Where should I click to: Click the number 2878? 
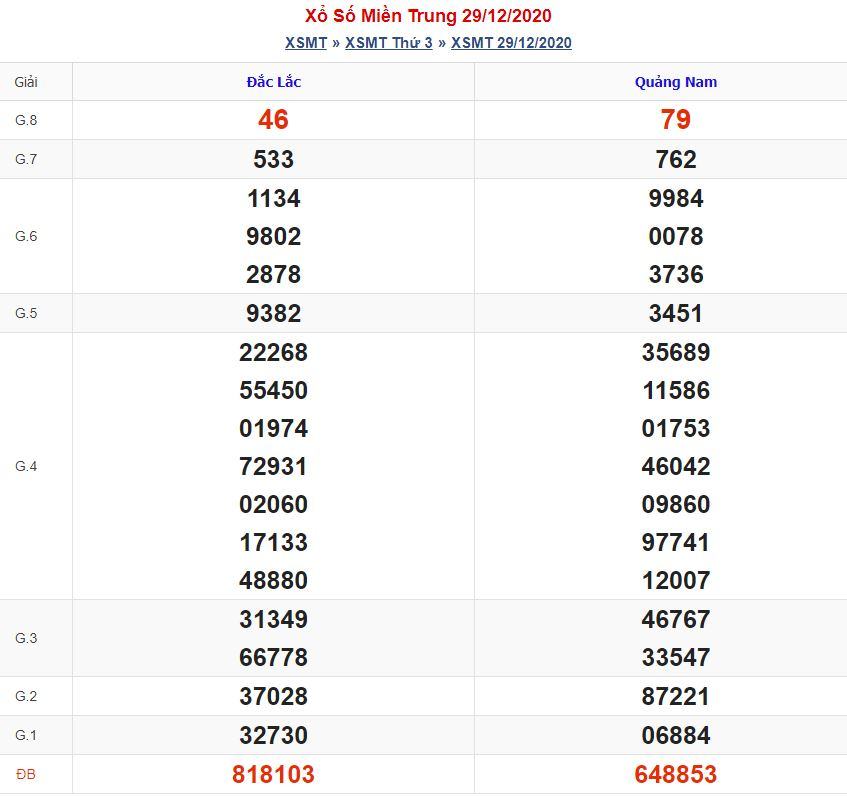pos(273,274)
